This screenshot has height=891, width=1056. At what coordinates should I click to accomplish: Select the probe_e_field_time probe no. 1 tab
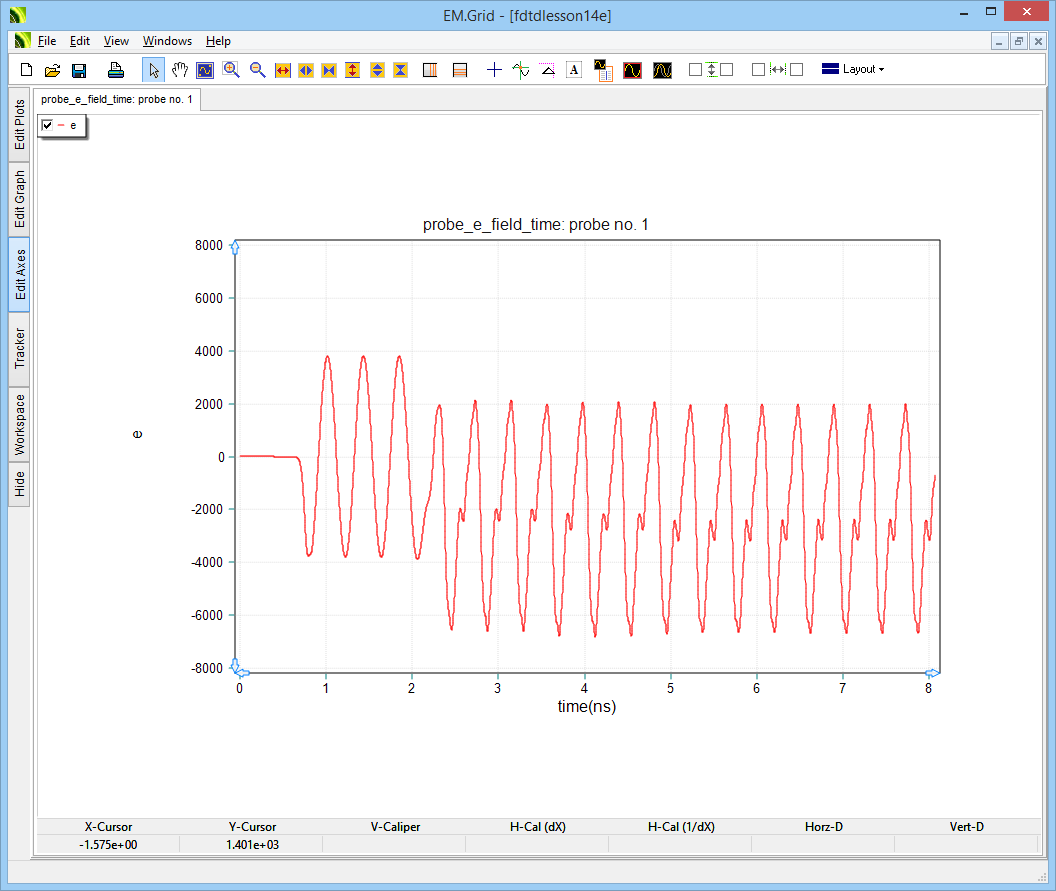(x=117, y=99)
